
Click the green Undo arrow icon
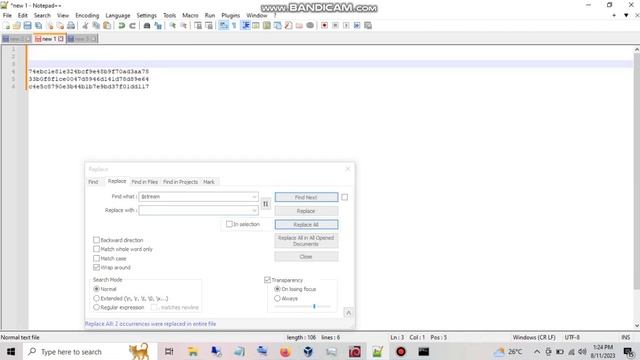point(122,26)
